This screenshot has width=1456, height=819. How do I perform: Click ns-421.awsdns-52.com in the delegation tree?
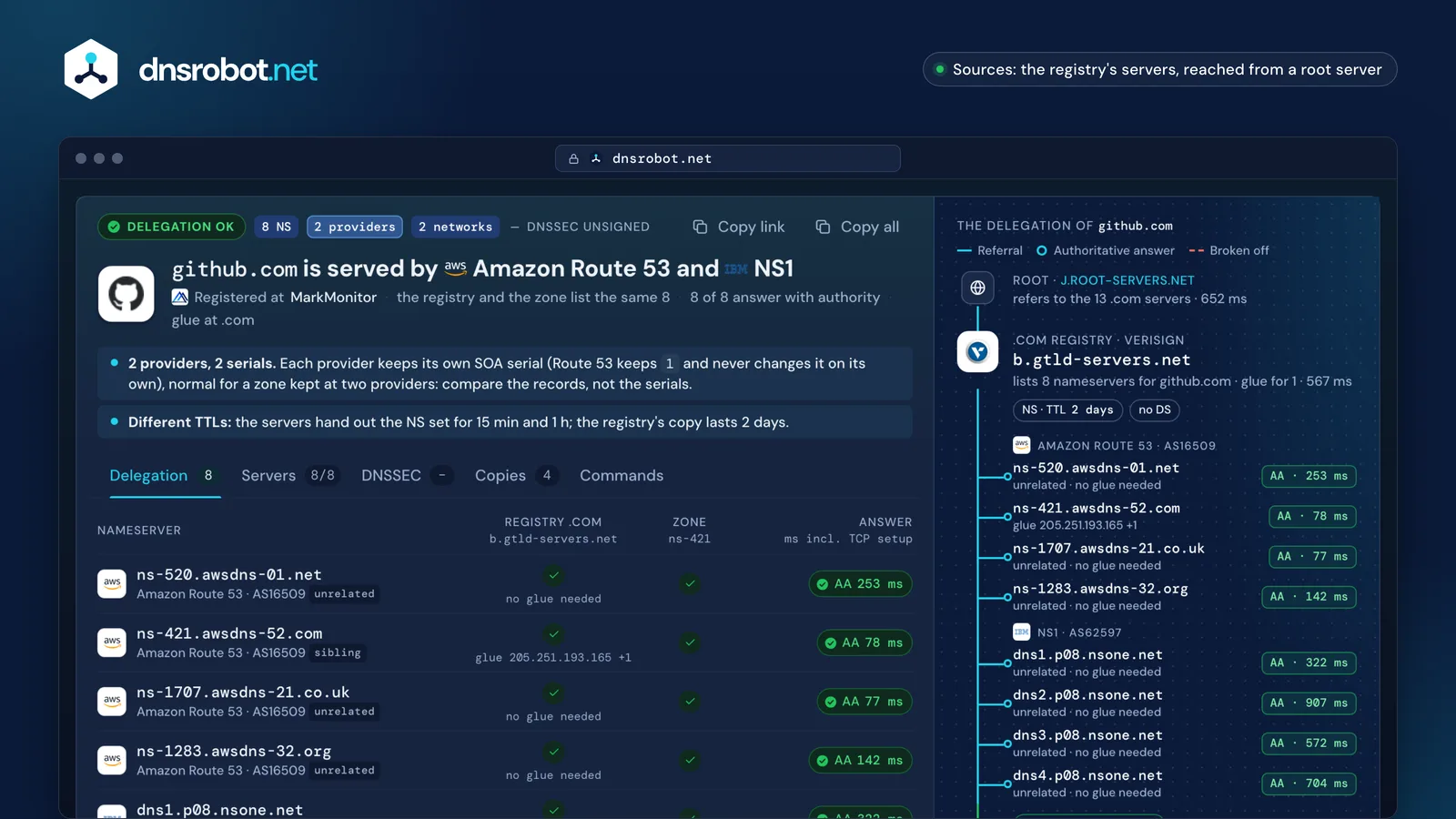1097,508
